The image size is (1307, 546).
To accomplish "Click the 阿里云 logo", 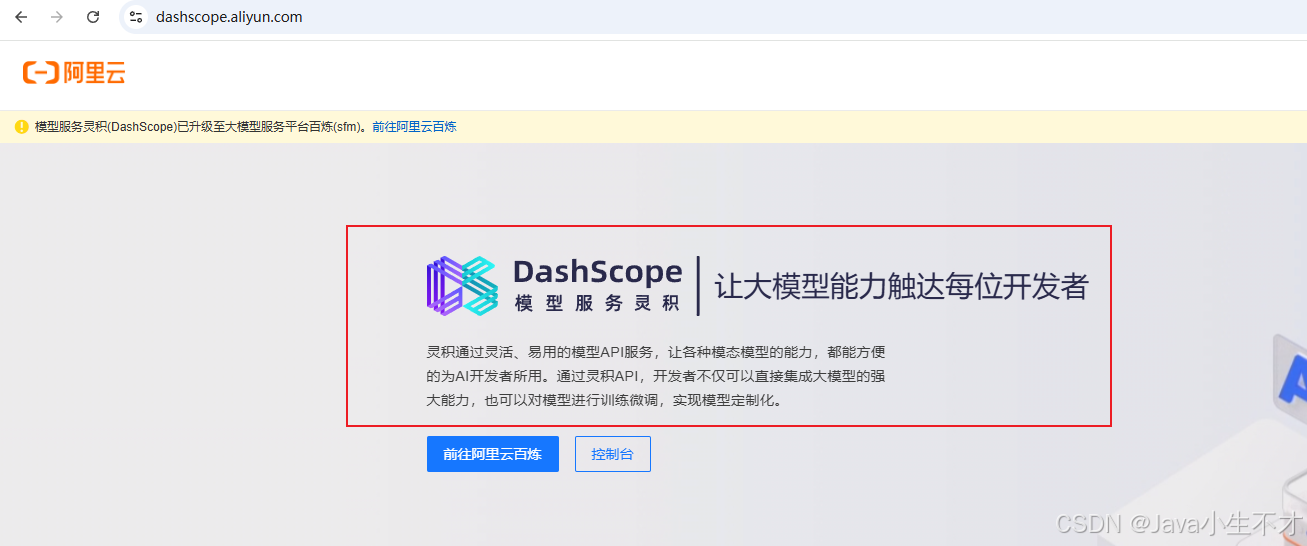I will (x=74, y=72).
